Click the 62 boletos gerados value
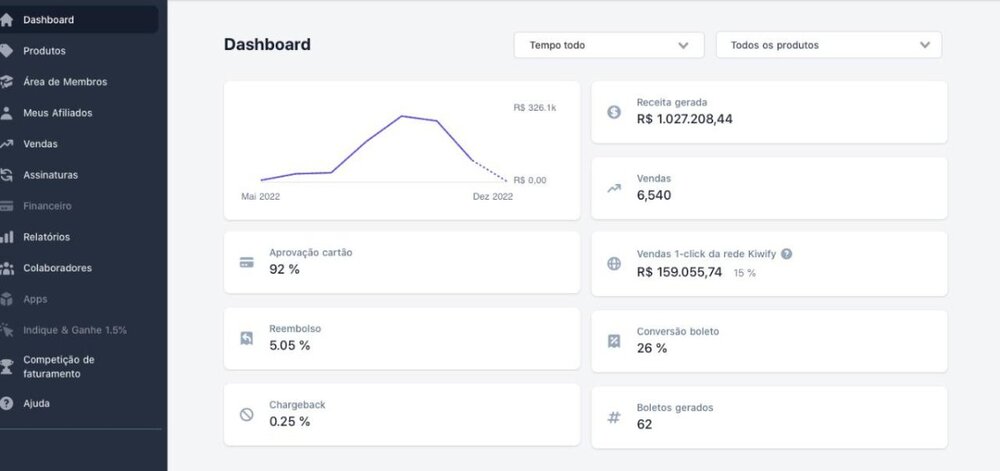 [x=644, y=424]
